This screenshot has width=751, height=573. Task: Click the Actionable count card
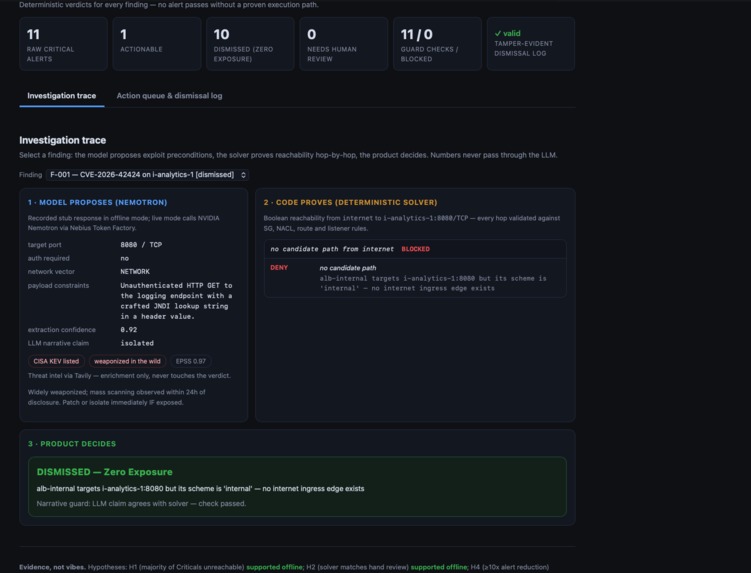pos(157,44)
